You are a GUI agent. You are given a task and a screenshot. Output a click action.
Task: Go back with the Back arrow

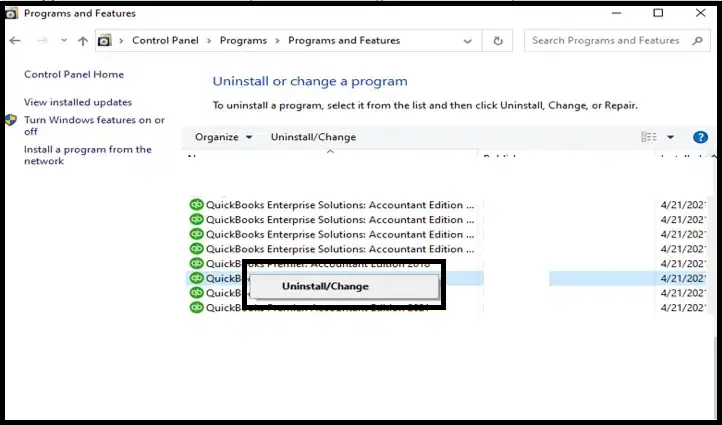[15, 41]
